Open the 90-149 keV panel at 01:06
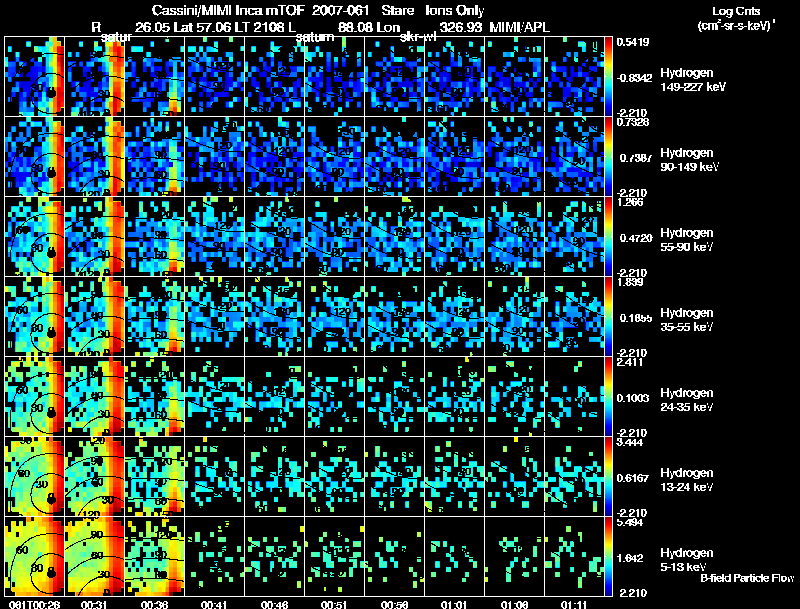Viewport: 800px width, 609px height. (514, 157)
